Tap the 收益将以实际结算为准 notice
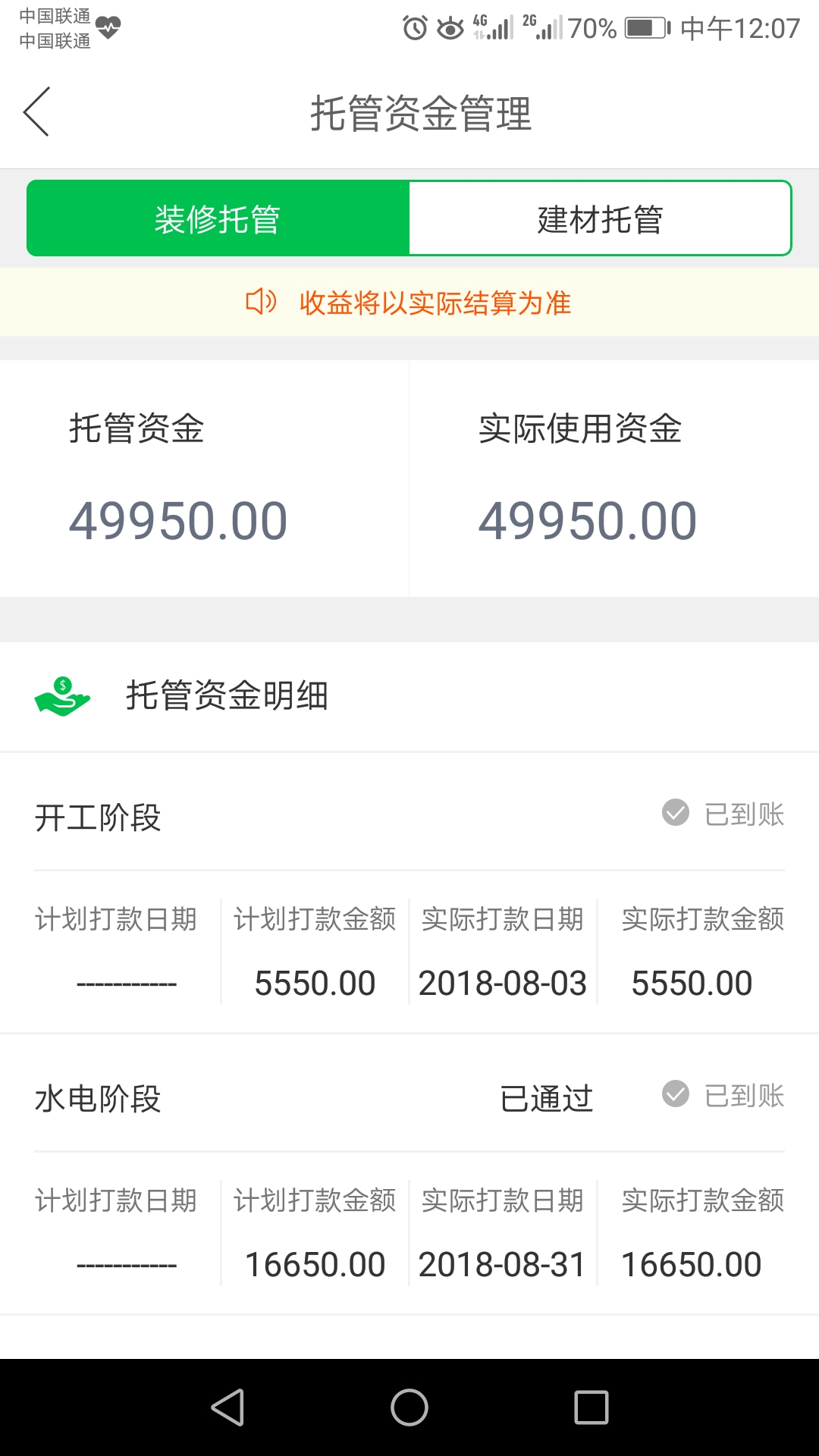The image size is (819, 1456). click(435, 303)
